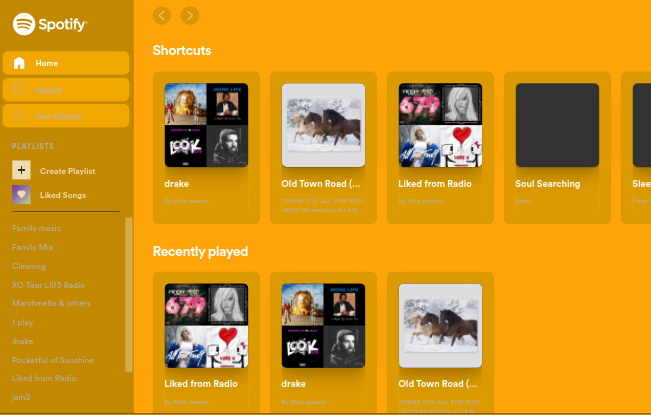Open Liked from Radio in the sidebar

pos(44,378)
